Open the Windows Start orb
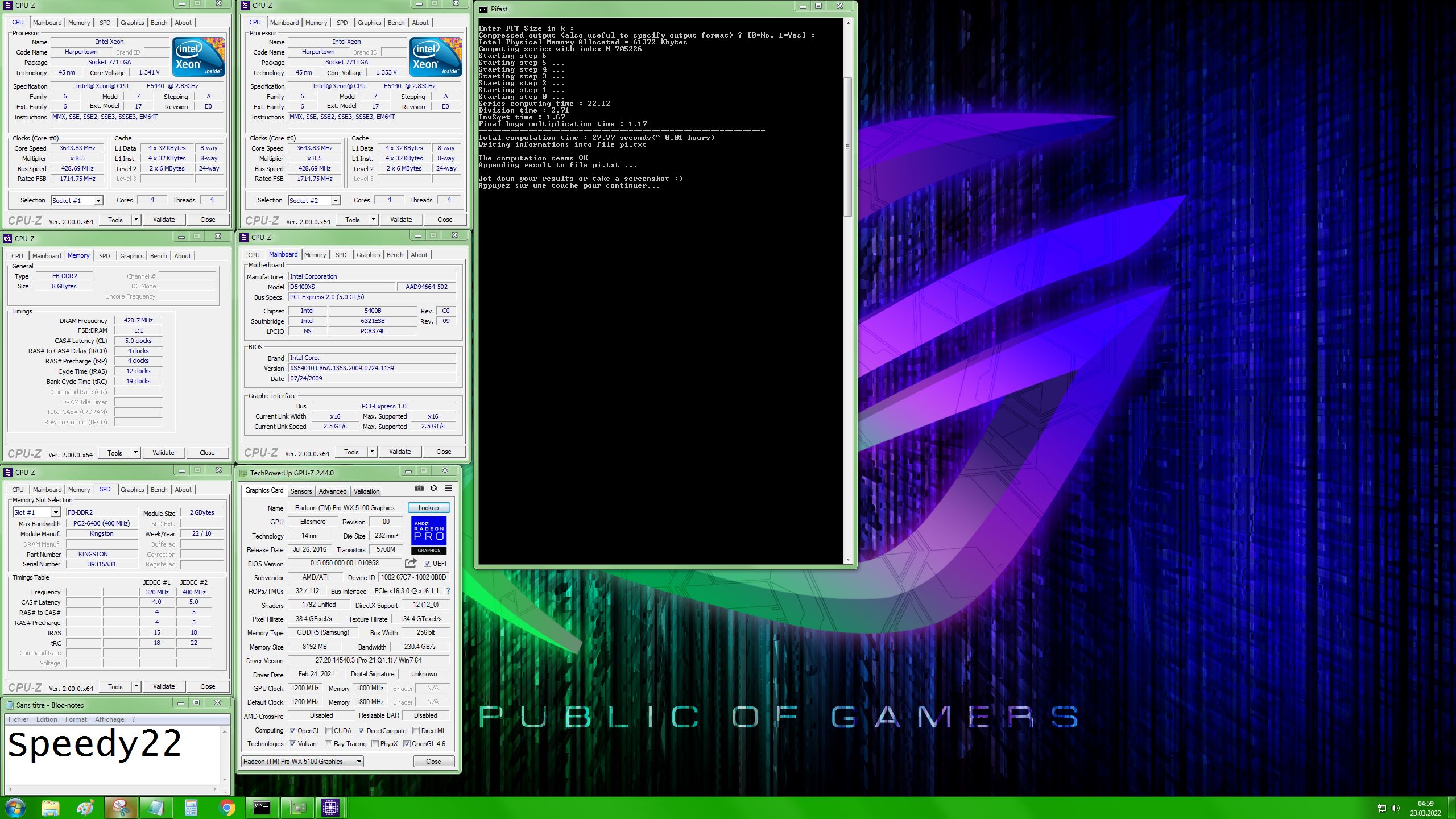This screenshot has height=819, width=1456. click(x=15, y=808)
